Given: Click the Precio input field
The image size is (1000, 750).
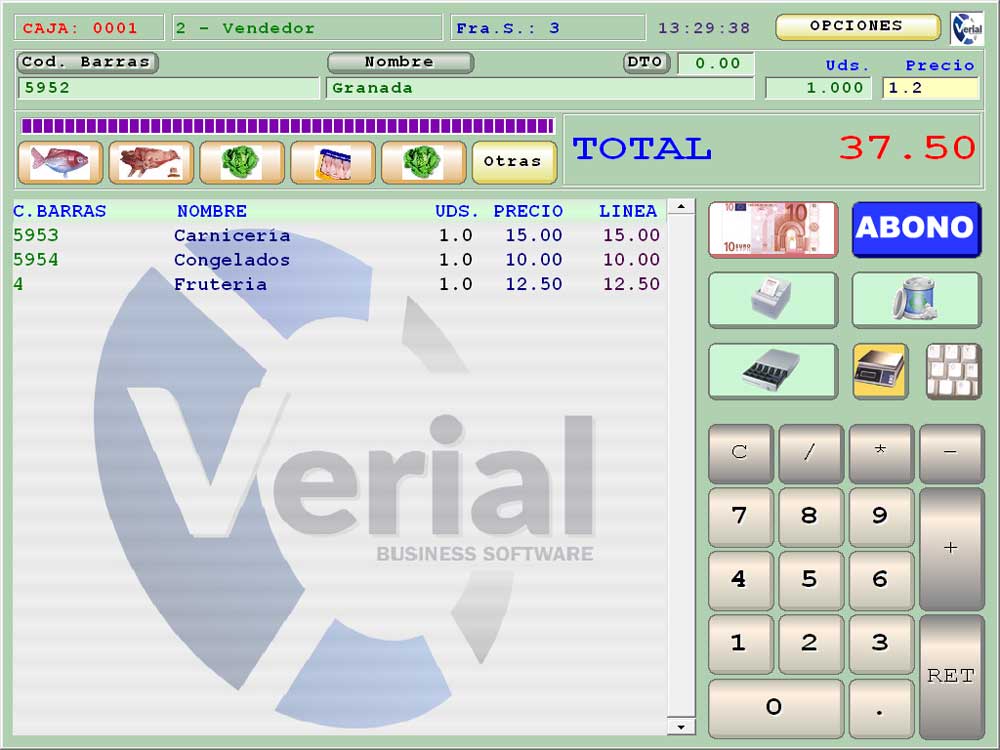Looking at the screenshot, I should tap(930, 88).
